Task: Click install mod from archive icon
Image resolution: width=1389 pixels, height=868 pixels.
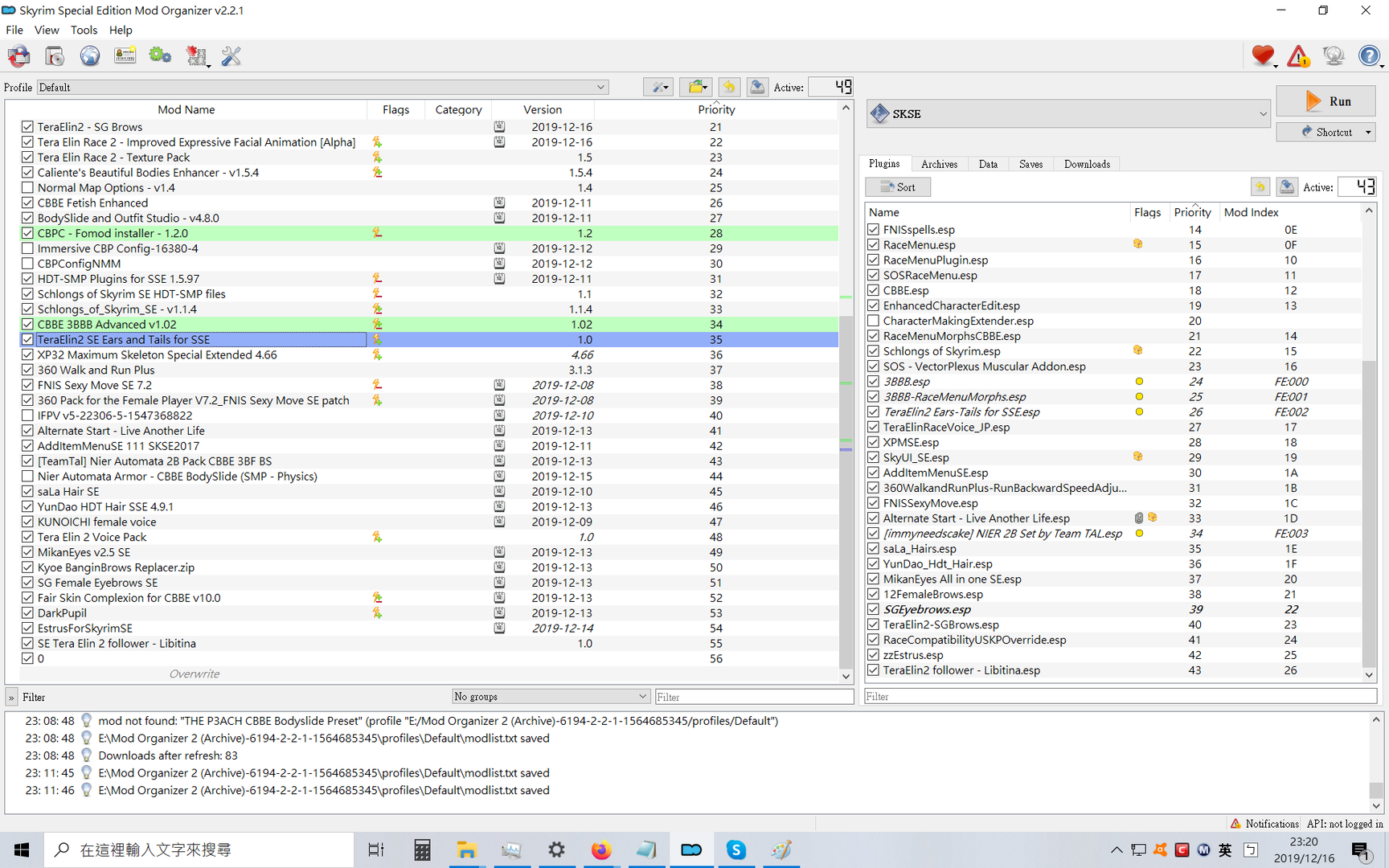Action: [x=55, y=55]
